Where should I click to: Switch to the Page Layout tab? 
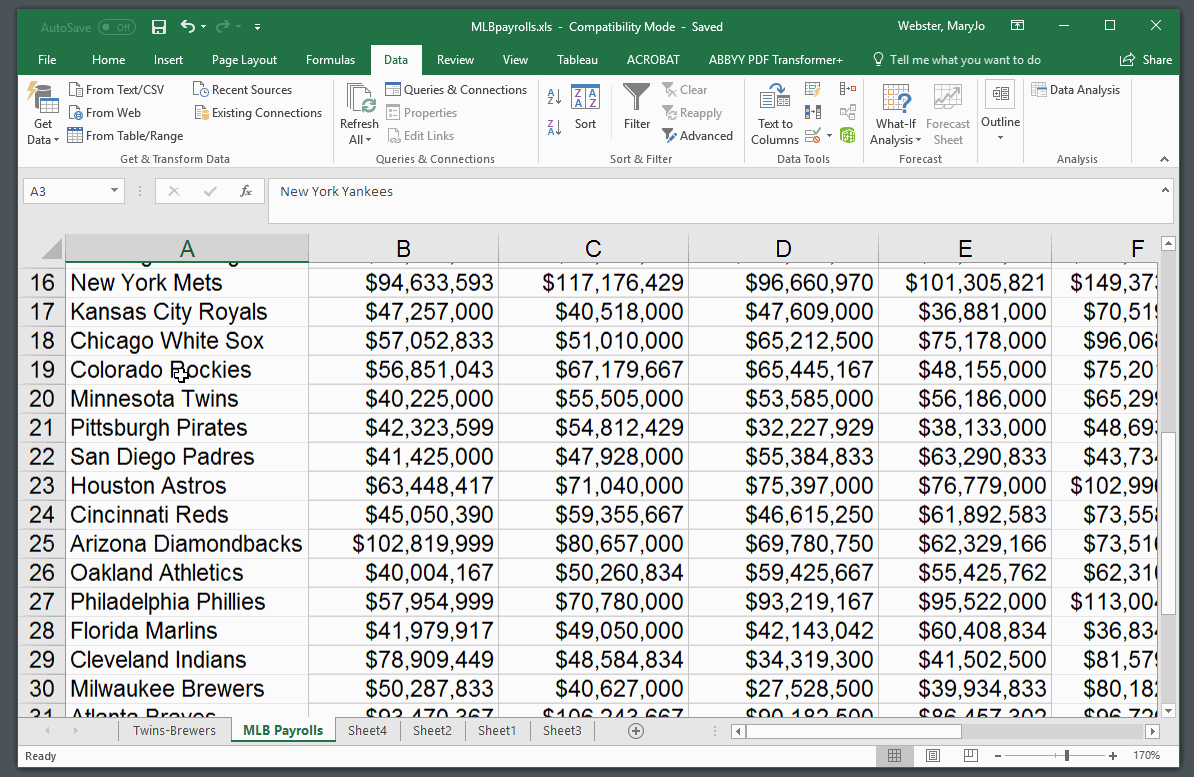coord(244,59)
